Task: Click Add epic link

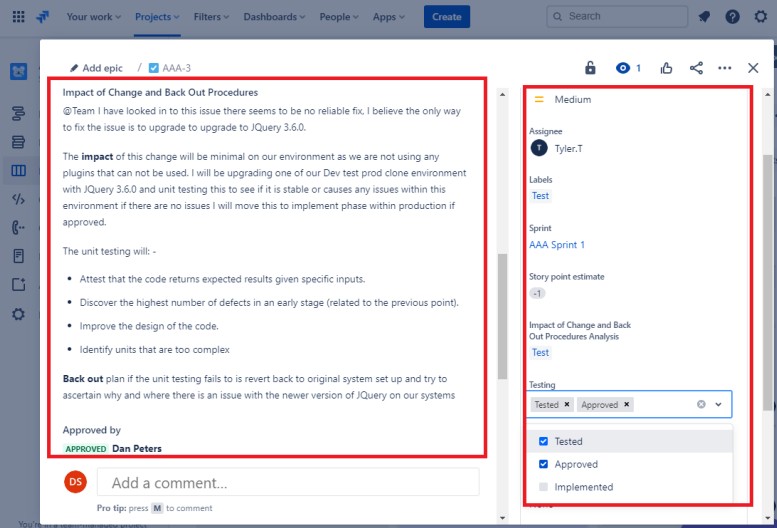Action: (102, 68)
